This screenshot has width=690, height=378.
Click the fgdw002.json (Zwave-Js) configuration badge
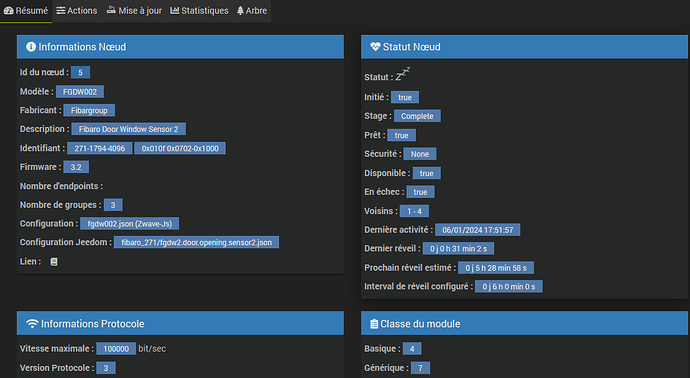point(129,224)
